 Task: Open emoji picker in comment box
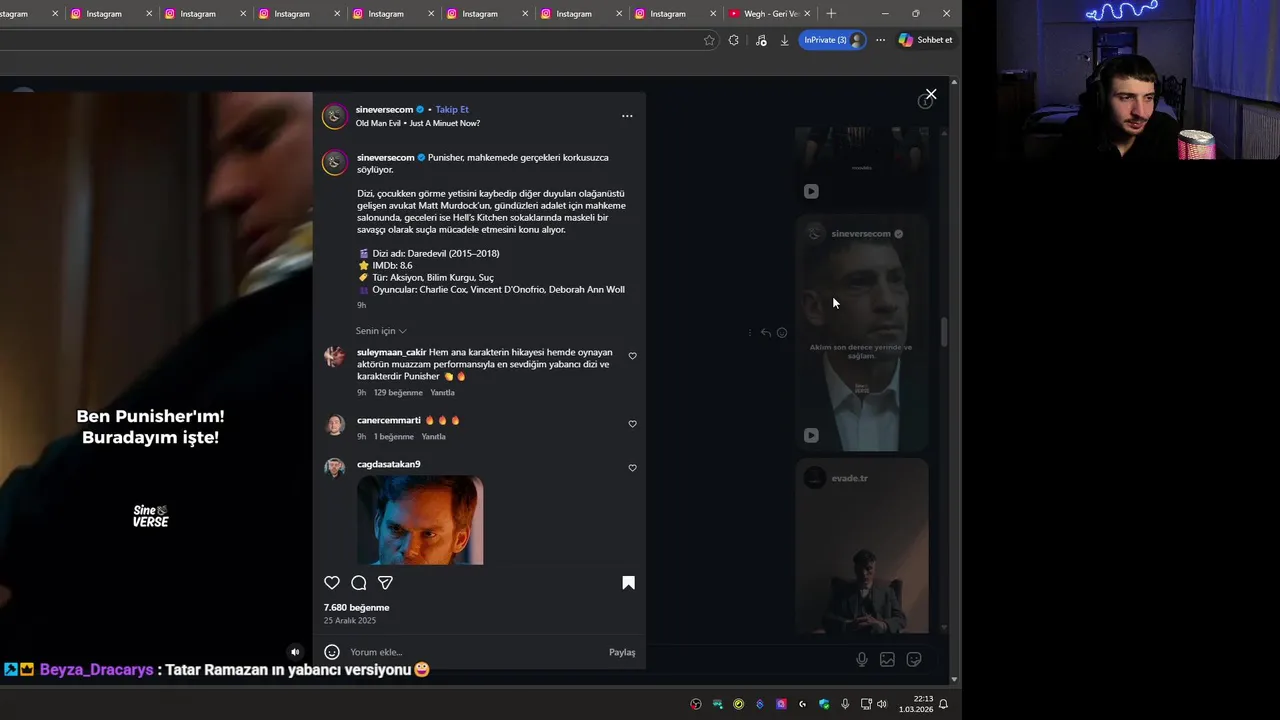pyautogui.click(x=332, y=652)
